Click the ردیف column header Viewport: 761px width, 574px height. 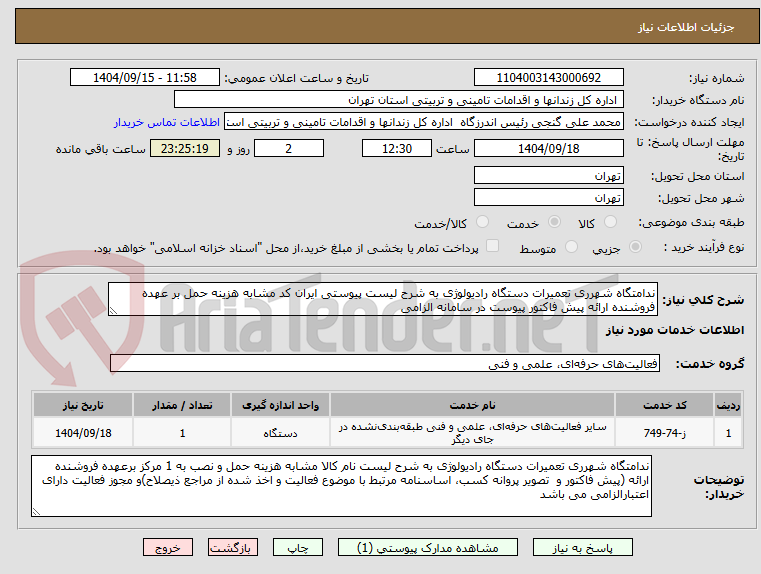point(728,405)
